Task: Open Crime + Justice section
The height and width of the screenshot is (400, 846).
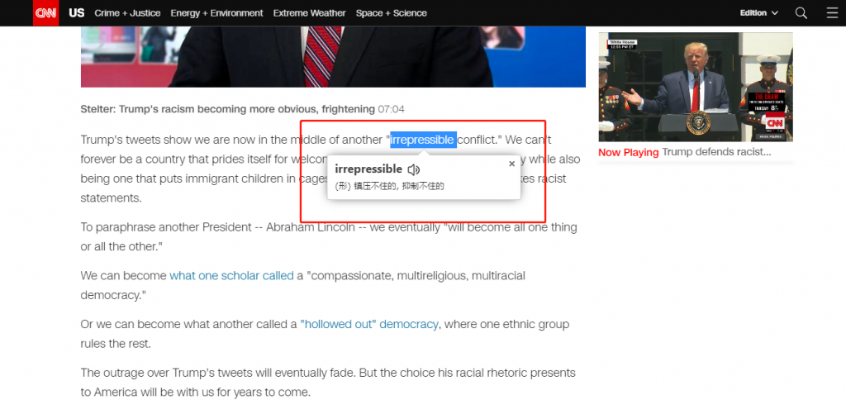Action: (x=127, y=13)
